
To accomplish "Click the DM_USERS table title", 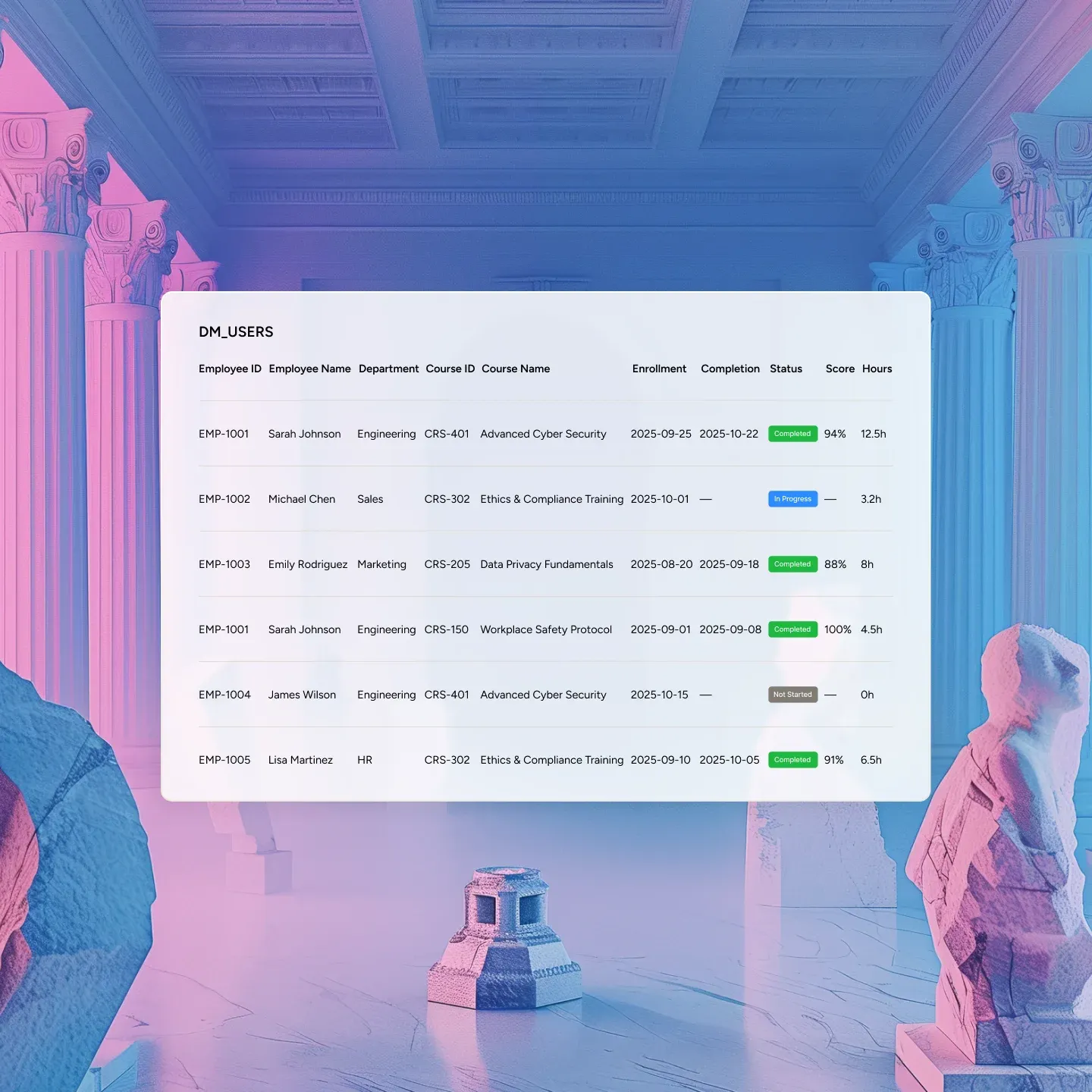I will 236,332.
